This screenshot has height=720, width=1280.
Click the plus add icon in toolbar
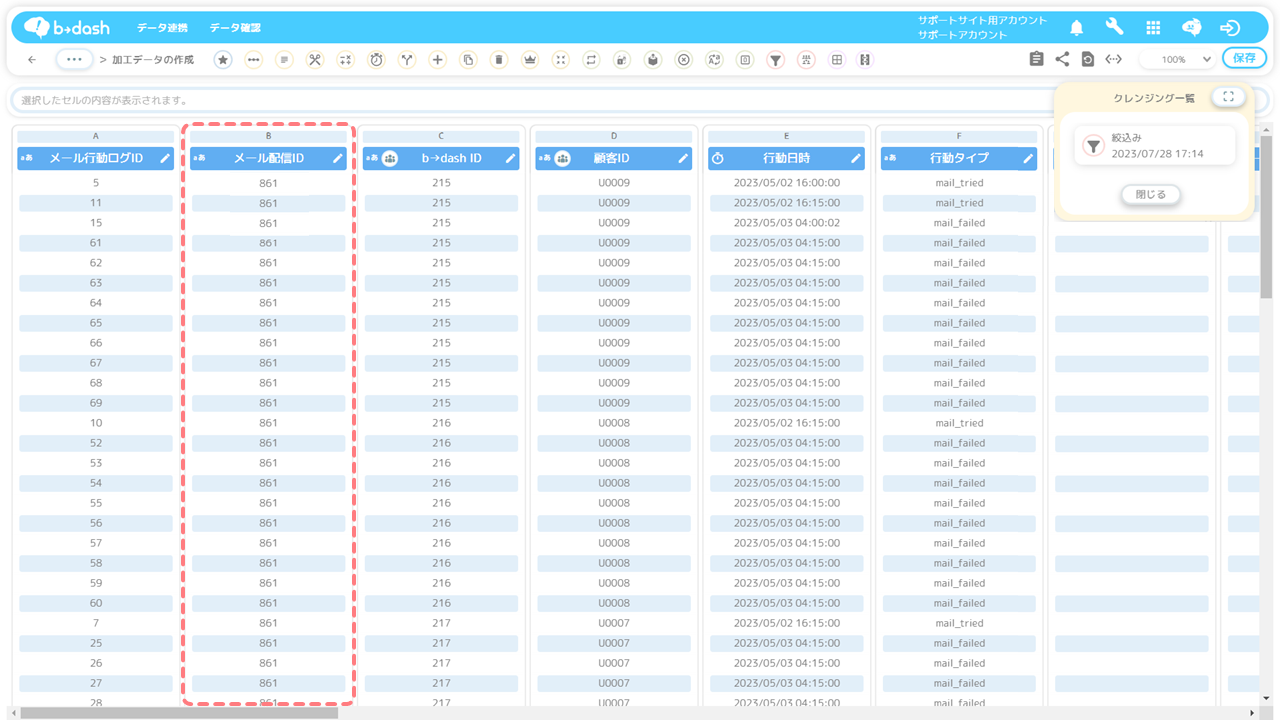437,60
